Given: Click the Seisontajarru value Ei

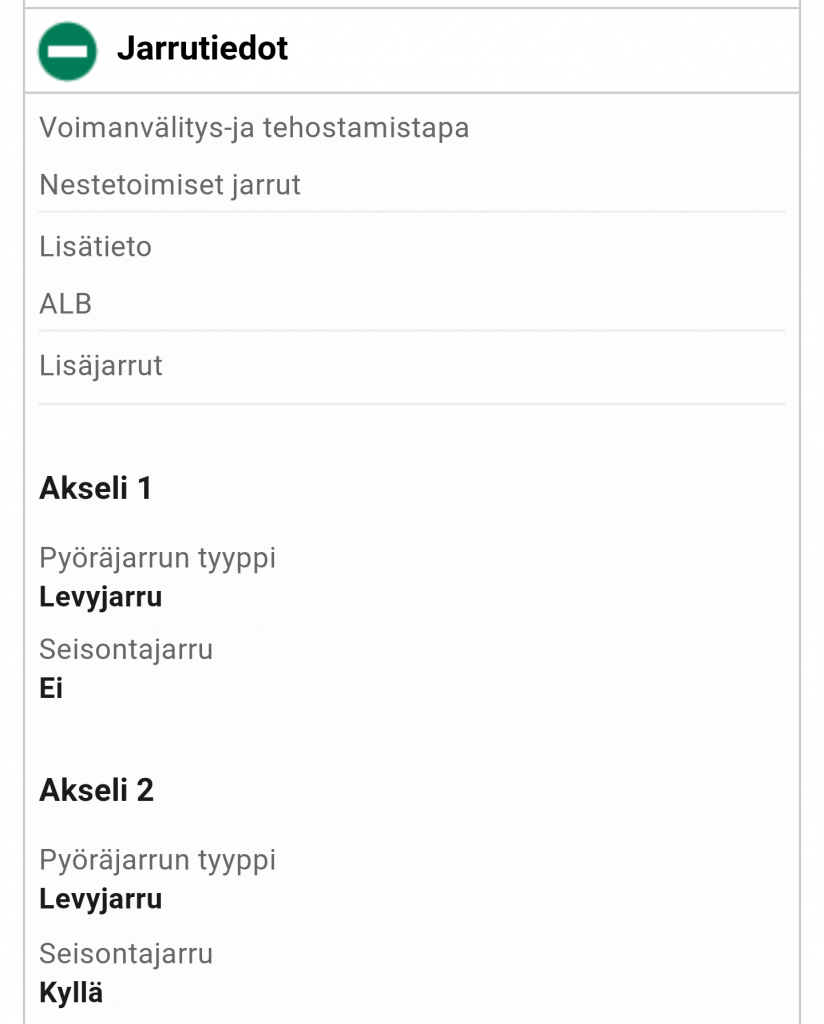Looking at the screenshot, I should (51, 688).
